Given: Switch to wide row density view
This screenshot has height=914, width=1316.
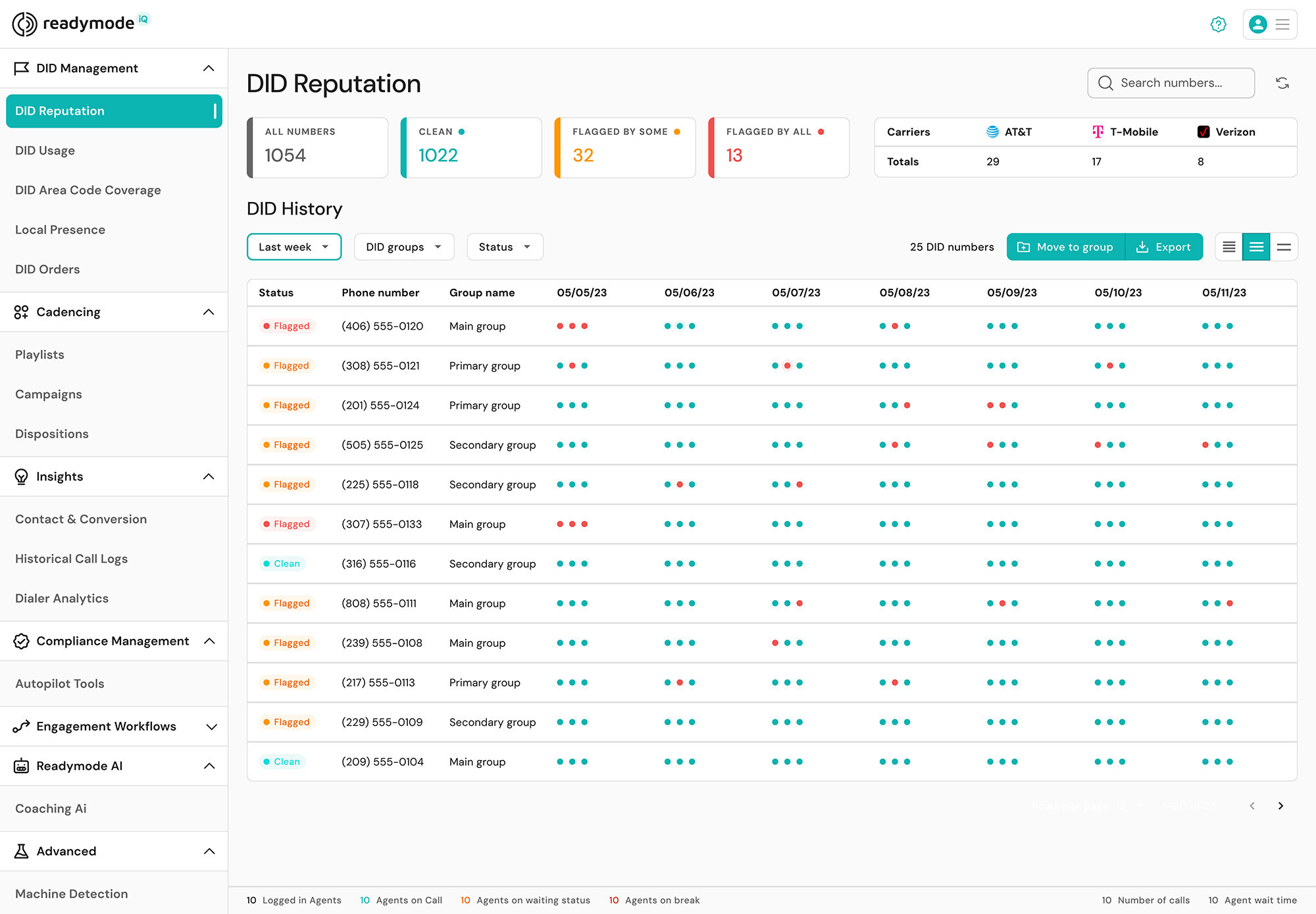Looking at the screenshot, I should (1284, 247).
